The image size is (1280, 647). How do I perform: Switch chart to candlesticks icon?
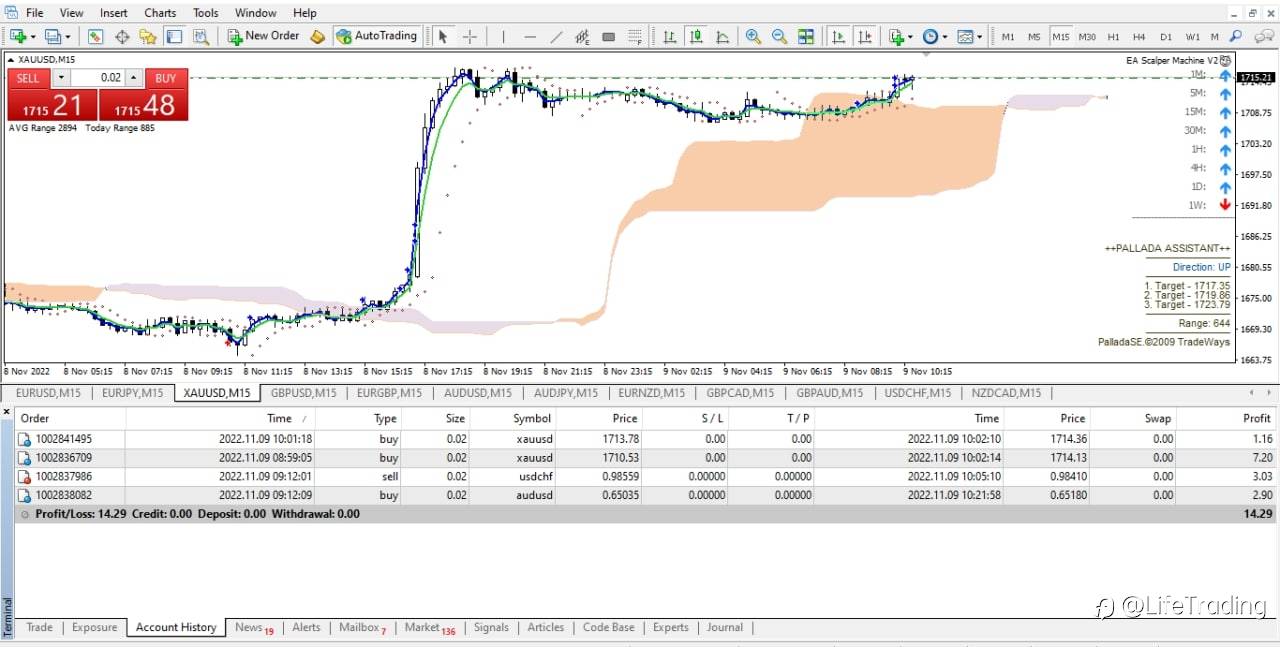(x=695, y=36)
